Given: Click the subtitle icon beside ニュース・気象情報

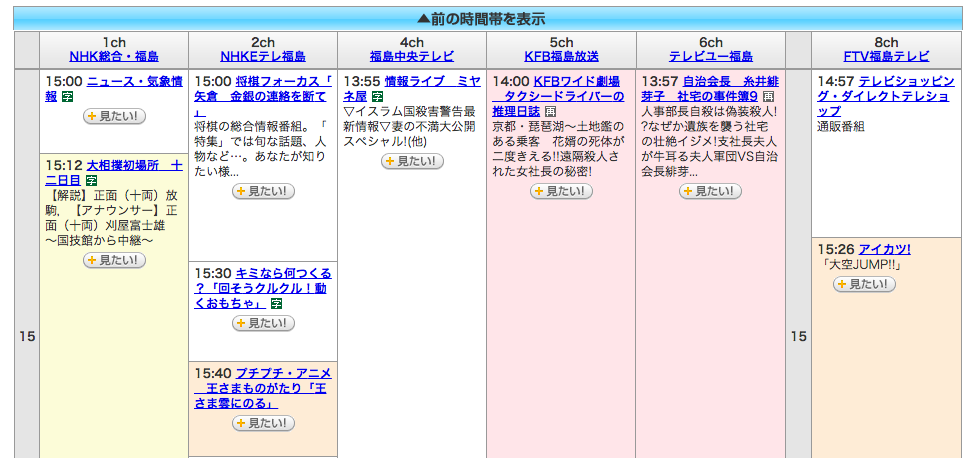Looking at the screenshot, I should (x=68, y=97).
